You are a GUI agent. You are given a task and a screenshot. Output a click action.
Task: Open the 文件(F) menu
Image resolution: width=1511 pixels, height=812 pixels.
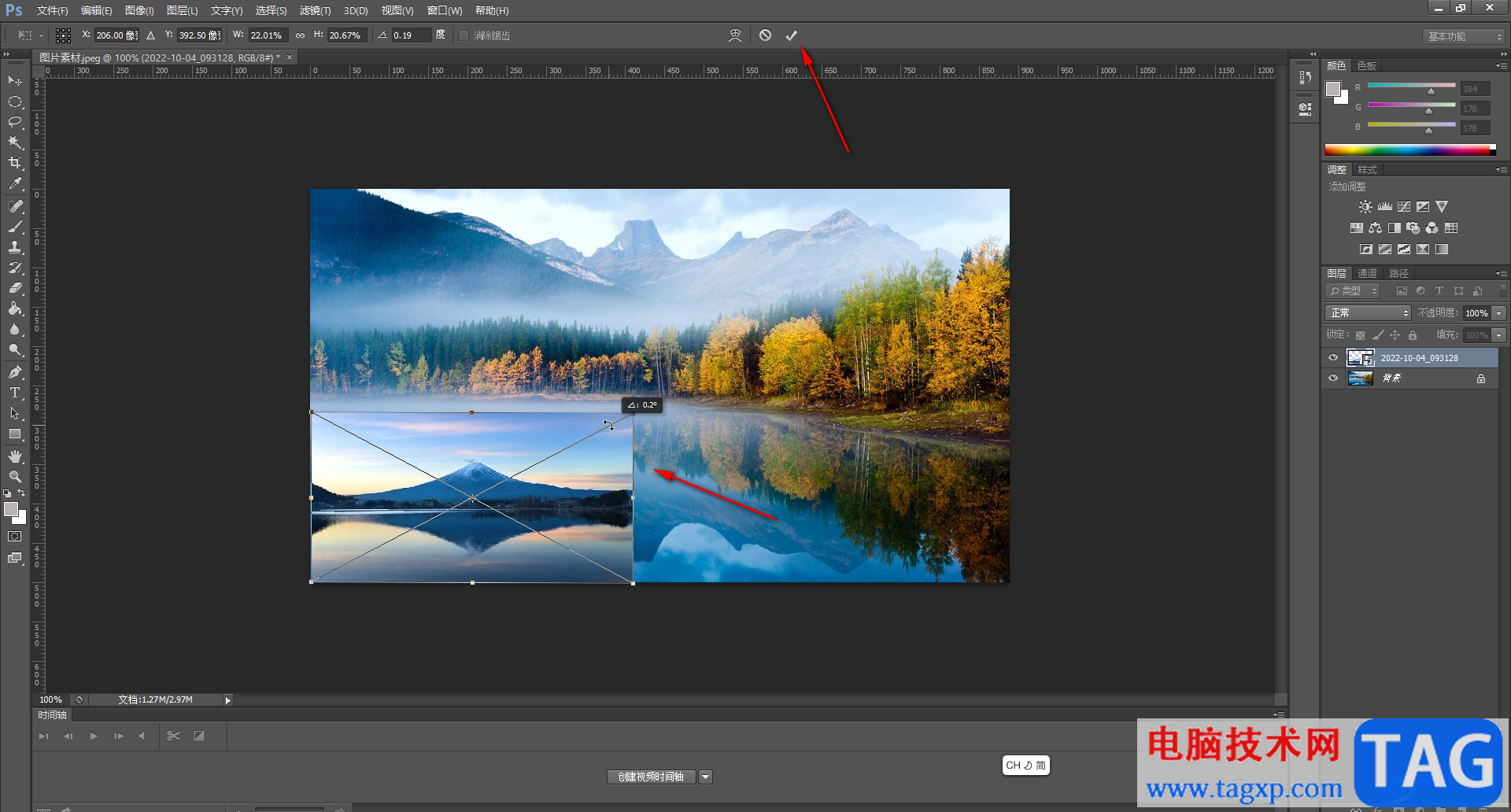pos(52,11)
